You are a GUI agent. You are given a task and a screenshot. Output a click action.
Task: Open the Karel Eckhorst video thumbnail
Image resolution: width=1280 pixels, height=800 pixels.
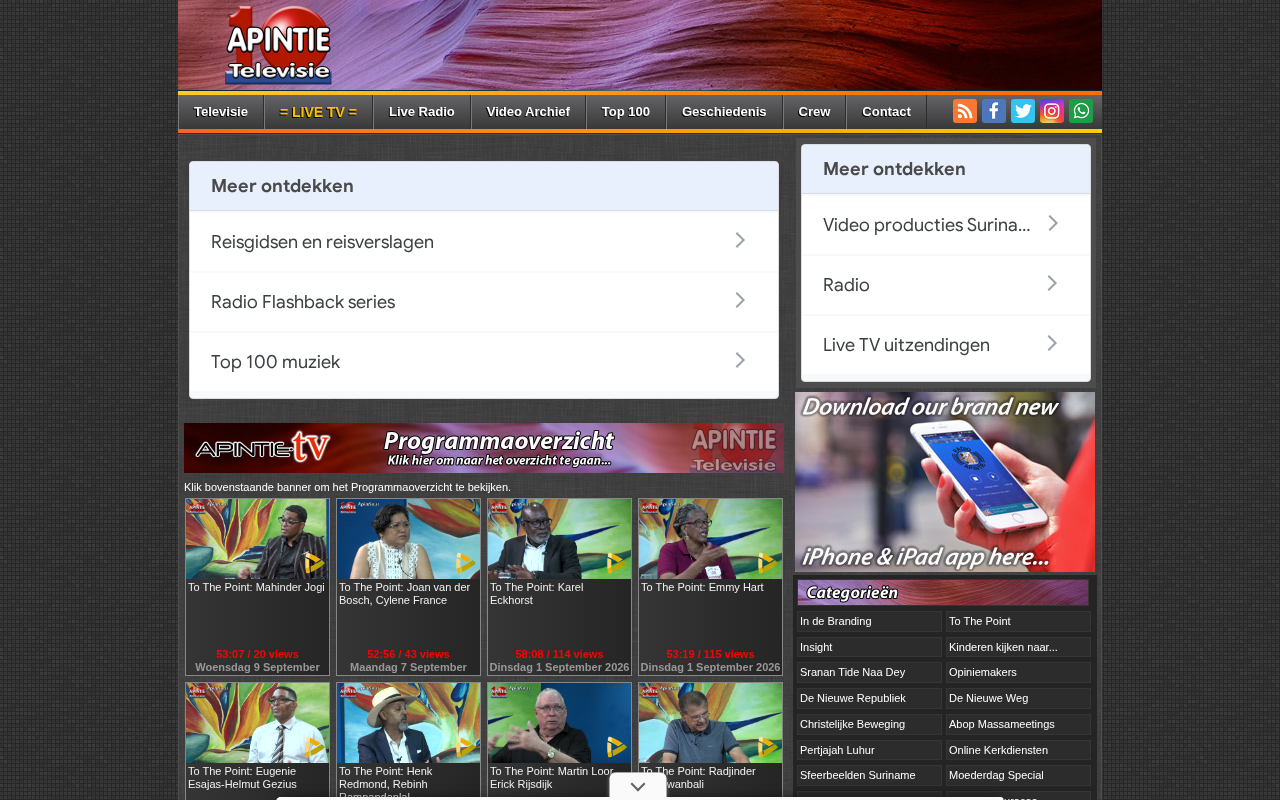pyautogui.click(x=559, y=539)
